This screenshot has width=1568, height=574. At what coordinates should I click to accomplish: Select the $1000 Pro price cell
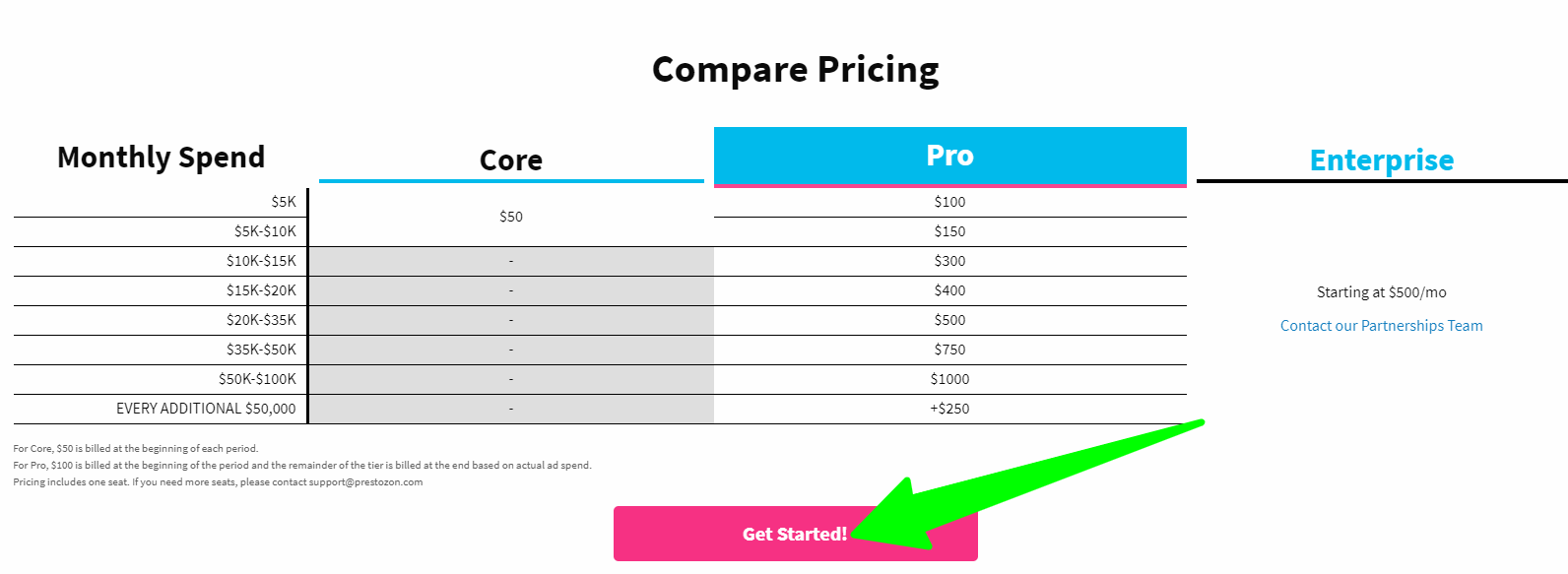coord(949,379)
